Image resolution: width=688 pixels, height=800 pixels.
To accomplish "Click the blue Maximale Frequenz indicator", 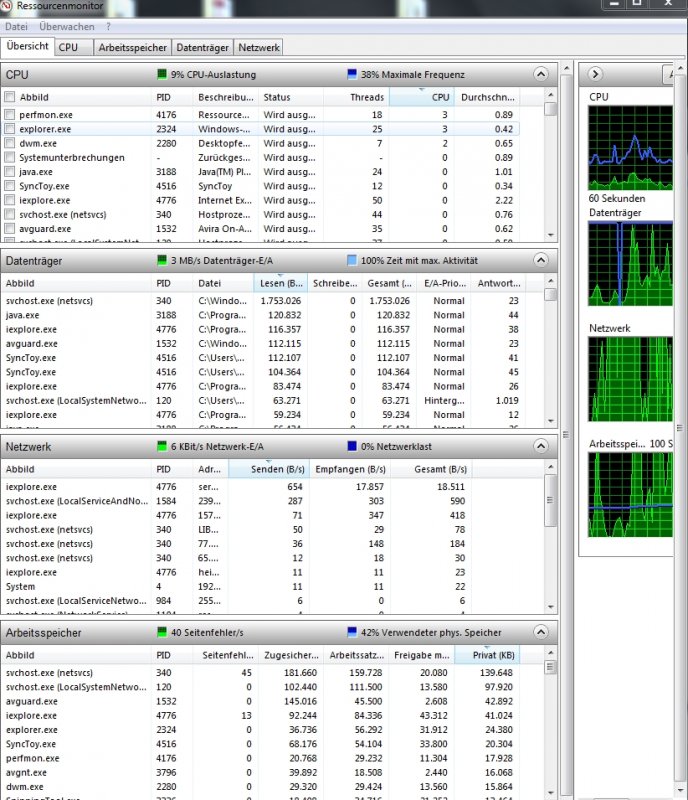I will (352, 75).
